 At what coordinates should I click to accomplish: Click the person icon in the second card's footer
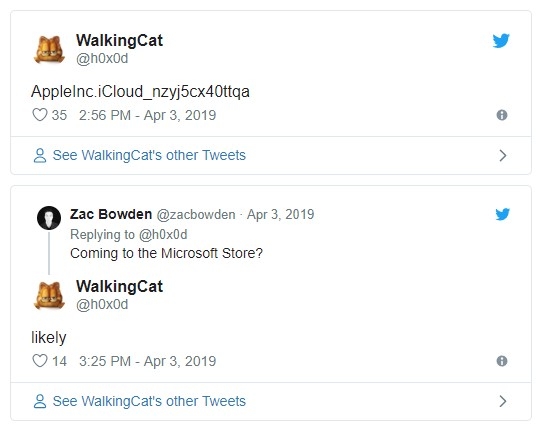40,401
